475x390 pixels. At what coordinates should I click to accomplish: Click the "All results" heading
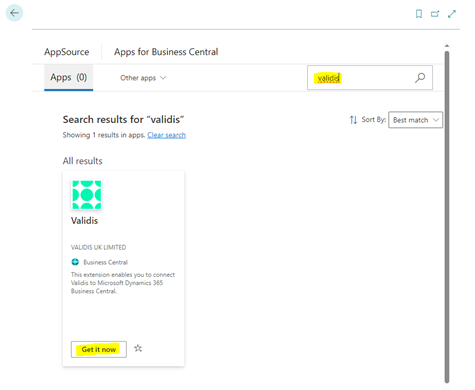coord(82,161)
